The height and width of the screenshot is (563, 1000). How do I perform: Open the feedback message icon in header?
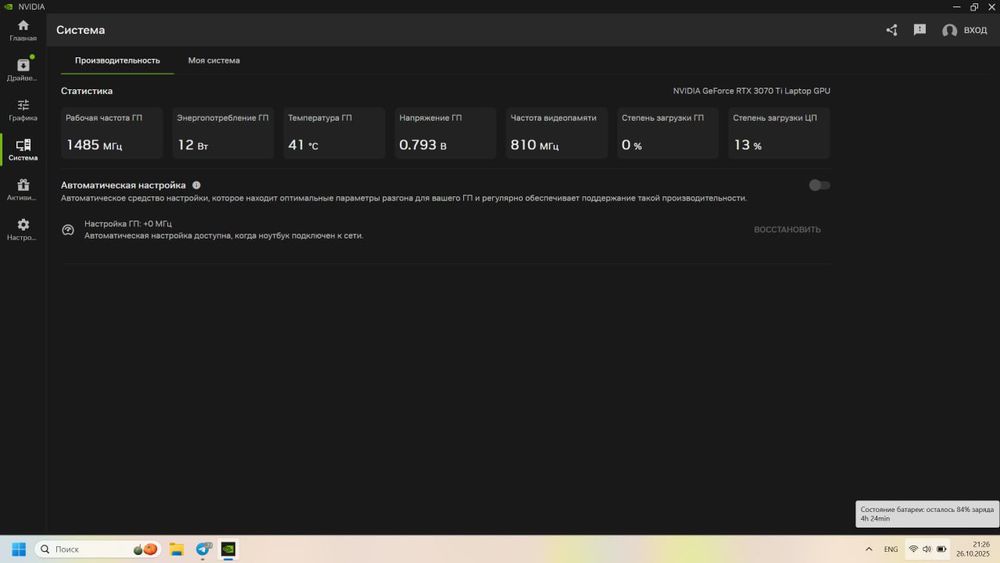(x=920, y=30)
